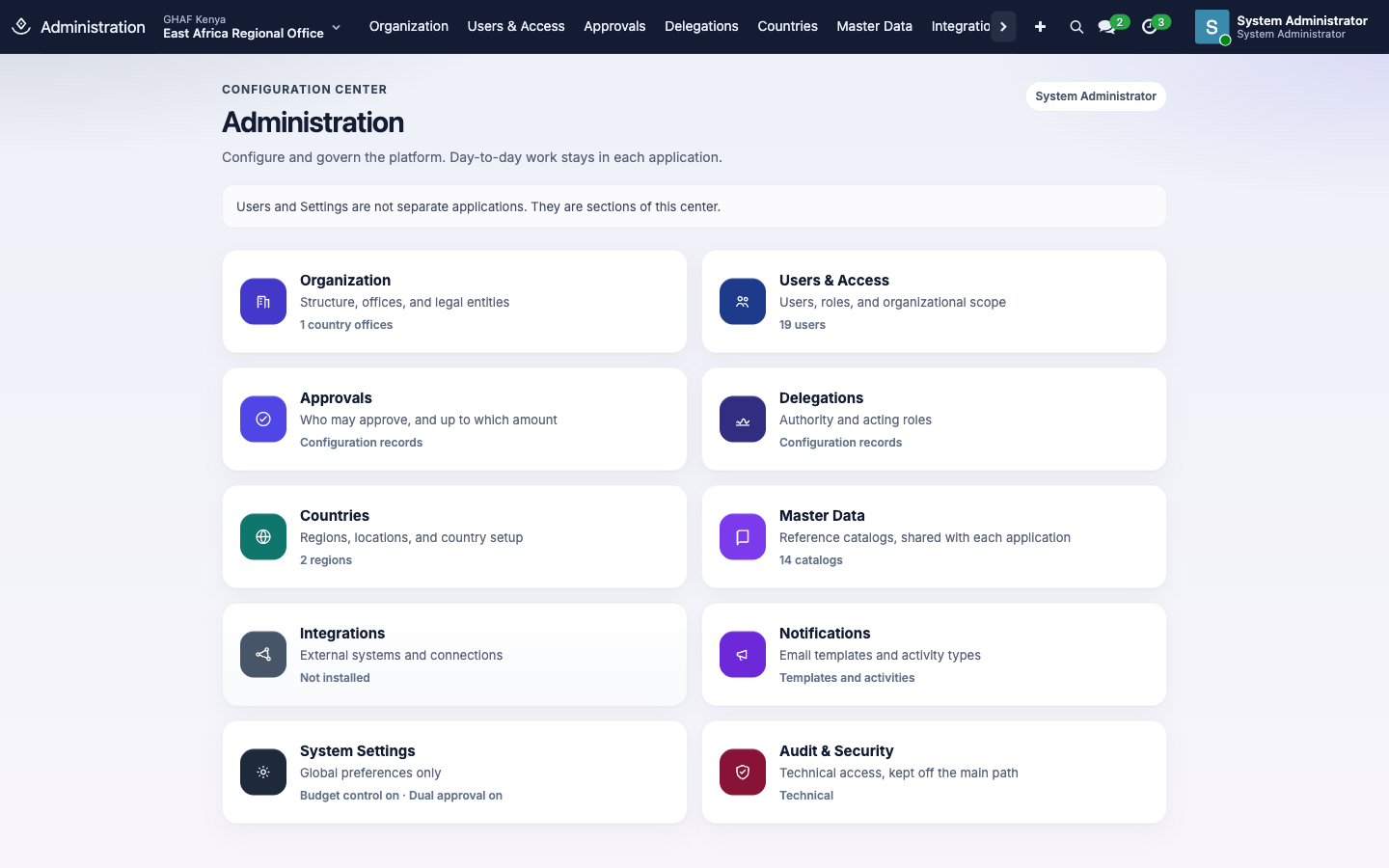Image resolution: width=1389 pixels, height=868 pixels.
Task: Open the Integrations card title
Action: click(x=342, y=634)
